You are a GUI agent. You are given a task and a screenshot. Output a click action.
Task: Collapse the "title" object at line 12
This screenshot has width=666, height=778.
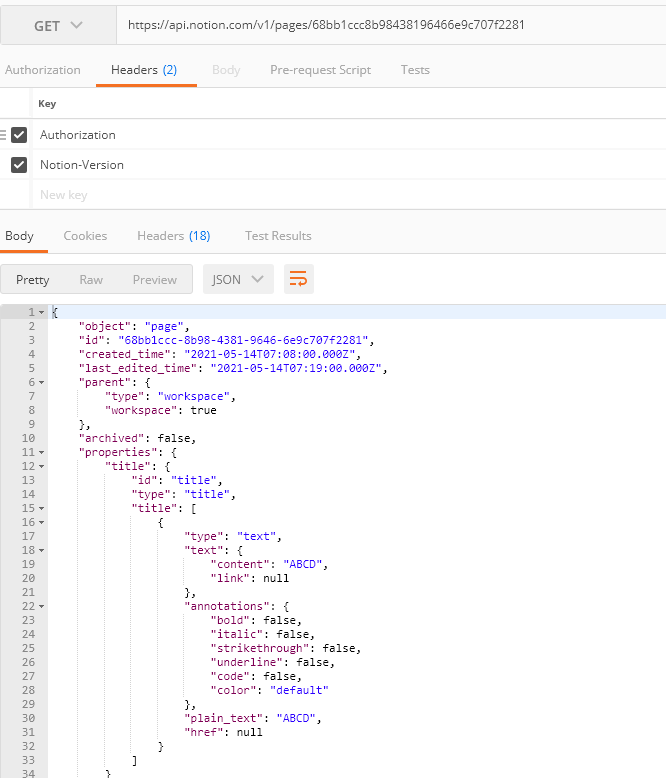click(42, 466)
